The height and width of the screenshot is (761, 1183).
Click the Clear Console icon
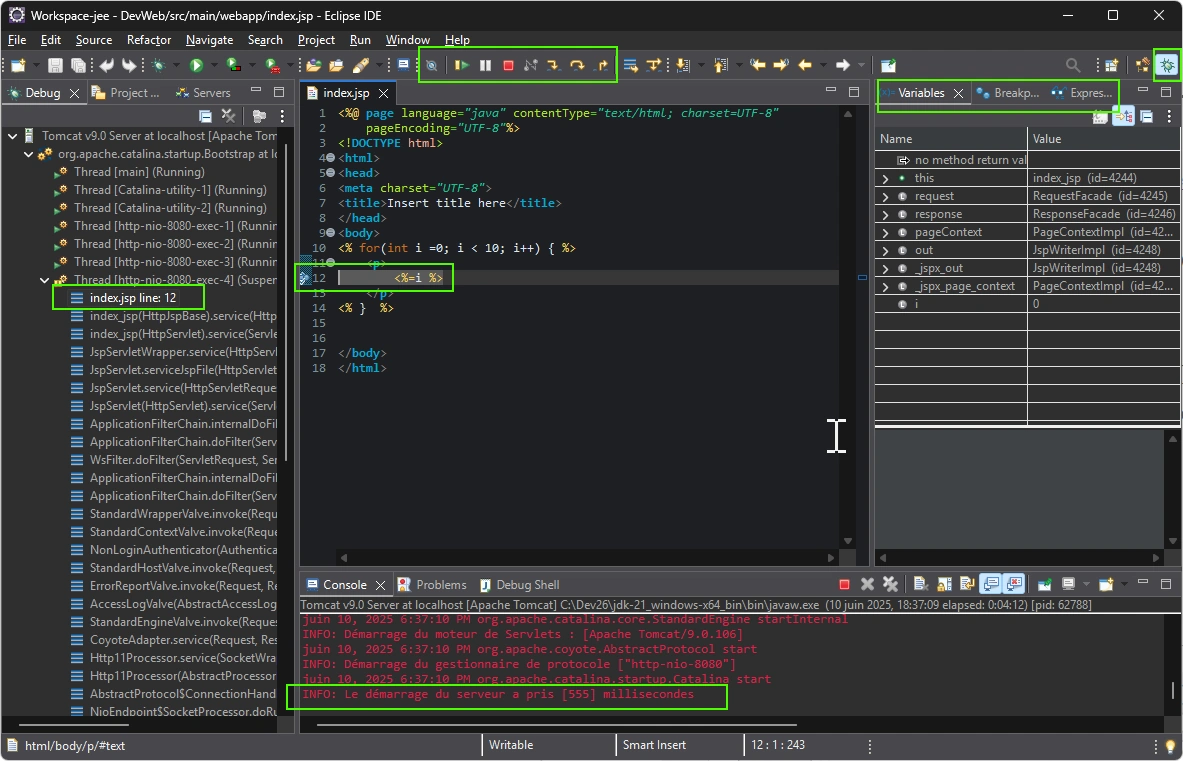[920, 585]
